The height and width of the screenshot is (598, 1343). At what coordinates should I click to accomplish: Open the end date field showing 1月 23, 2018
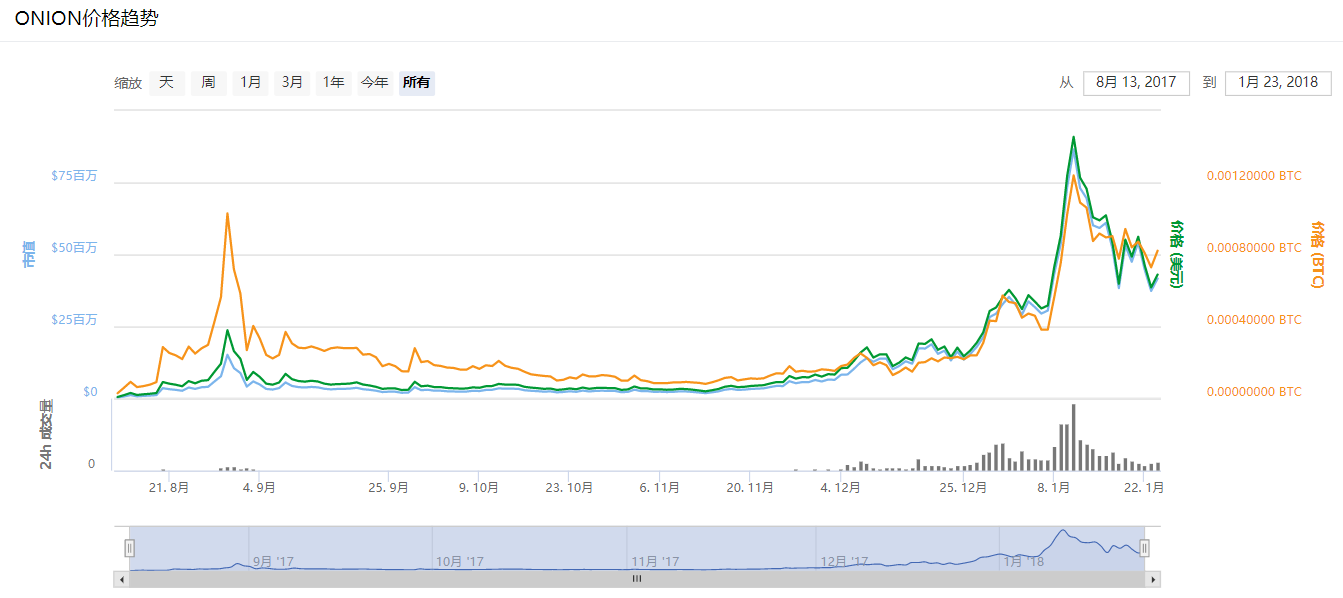(x=1277, y=83)
